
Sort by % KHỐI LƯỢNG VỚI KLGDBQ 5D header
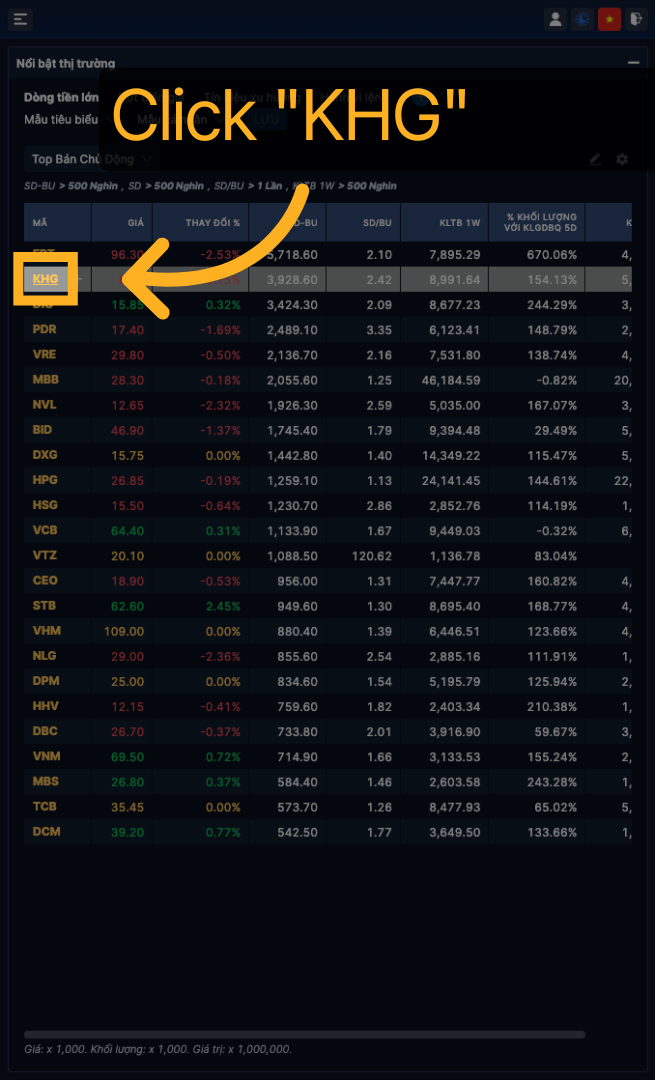[537, 222]
